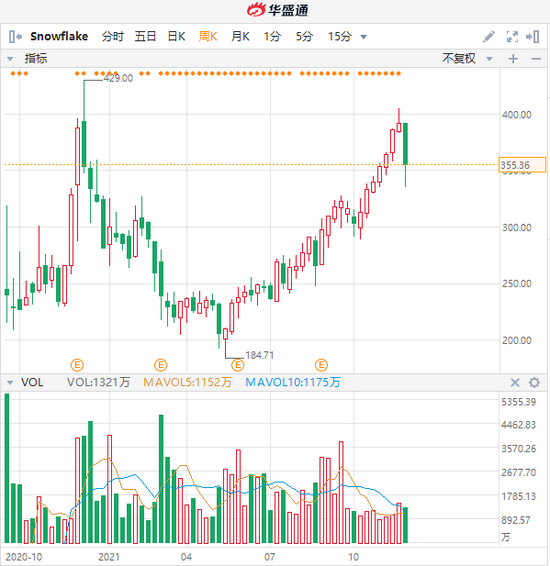Switch to 五日 five-day tab
The width and height of the screenshot is (550, 566).
145,36
